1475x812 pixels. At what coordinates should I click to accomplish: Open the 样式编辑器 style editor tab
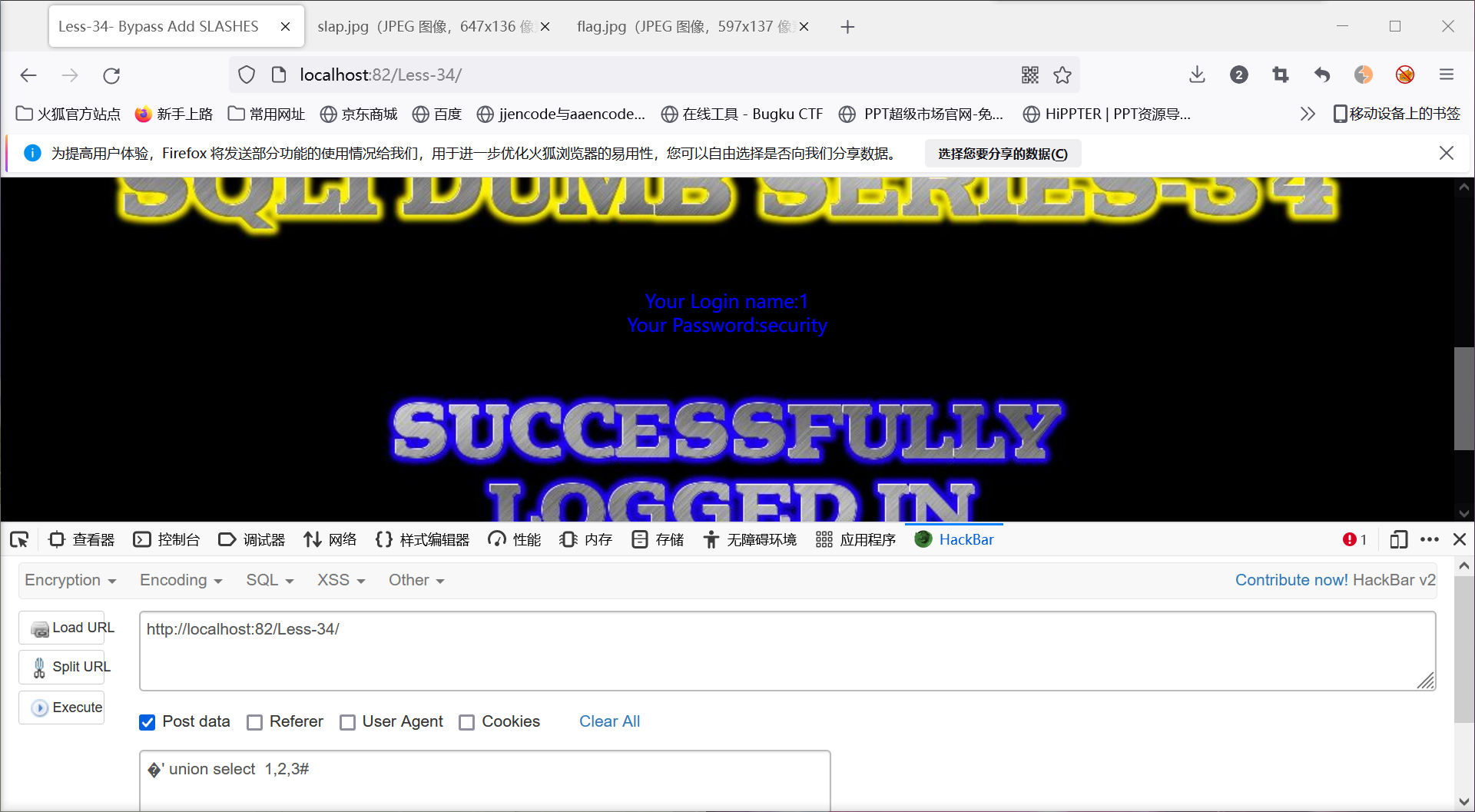coord(423,539)
